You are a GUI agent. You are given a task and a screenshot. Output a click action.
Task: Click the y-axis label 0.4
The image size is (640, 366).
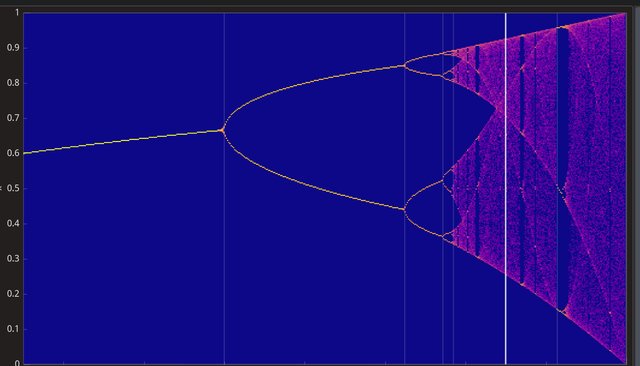[x=13, y=224]
